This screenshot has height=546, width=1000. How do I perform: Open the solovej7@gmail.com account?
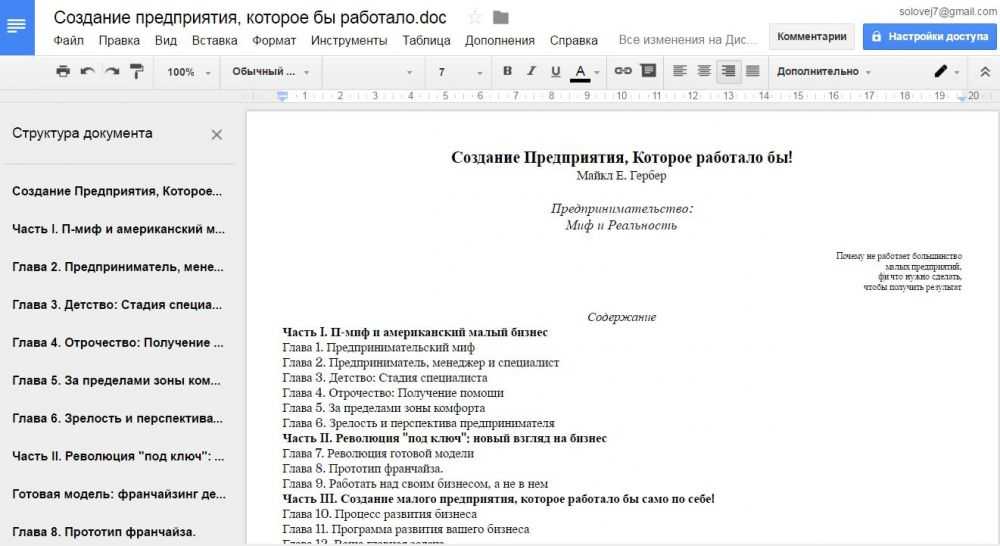948,11
